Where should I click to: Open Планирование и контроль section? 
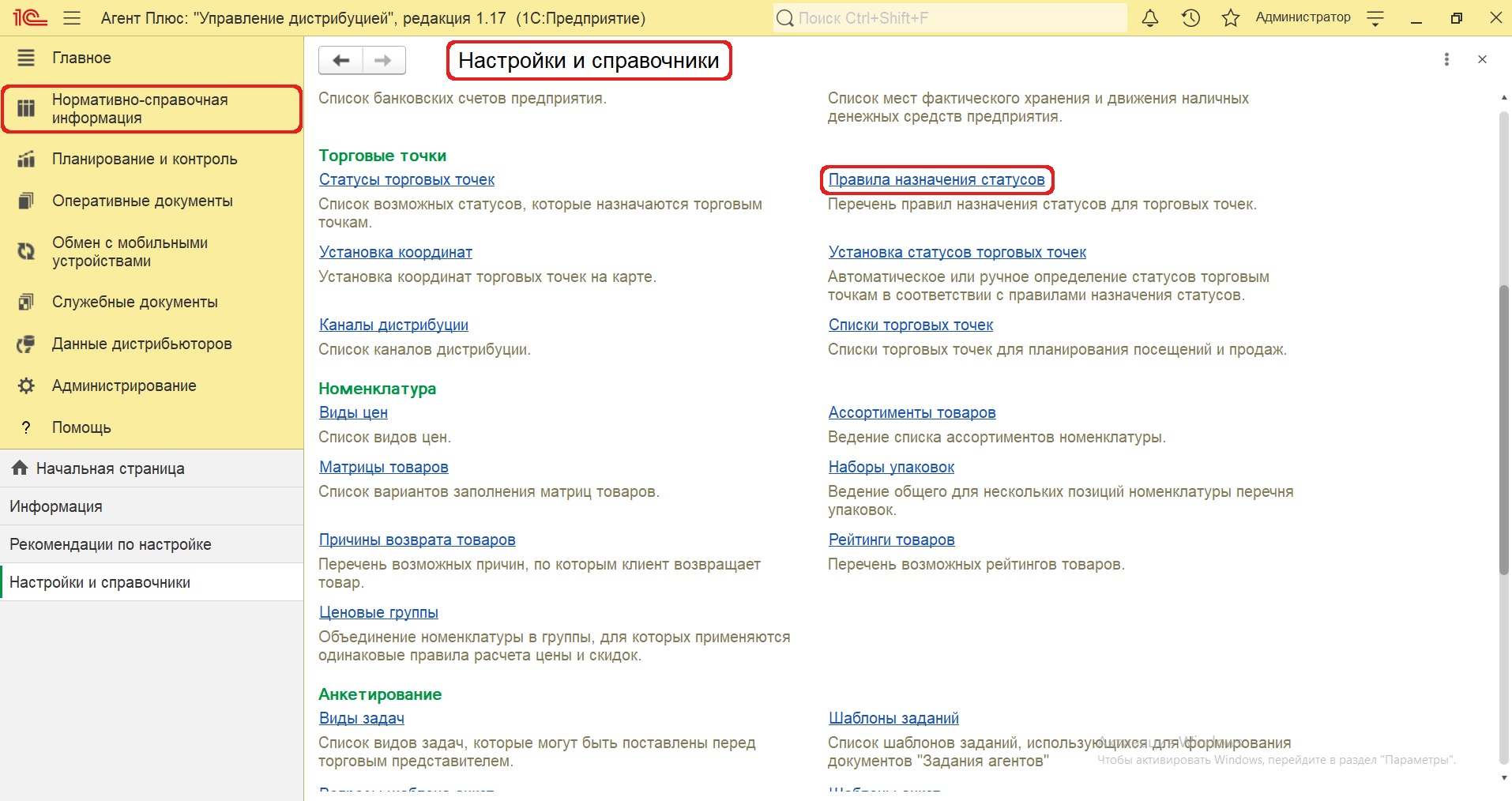click(x=152, y=159)
